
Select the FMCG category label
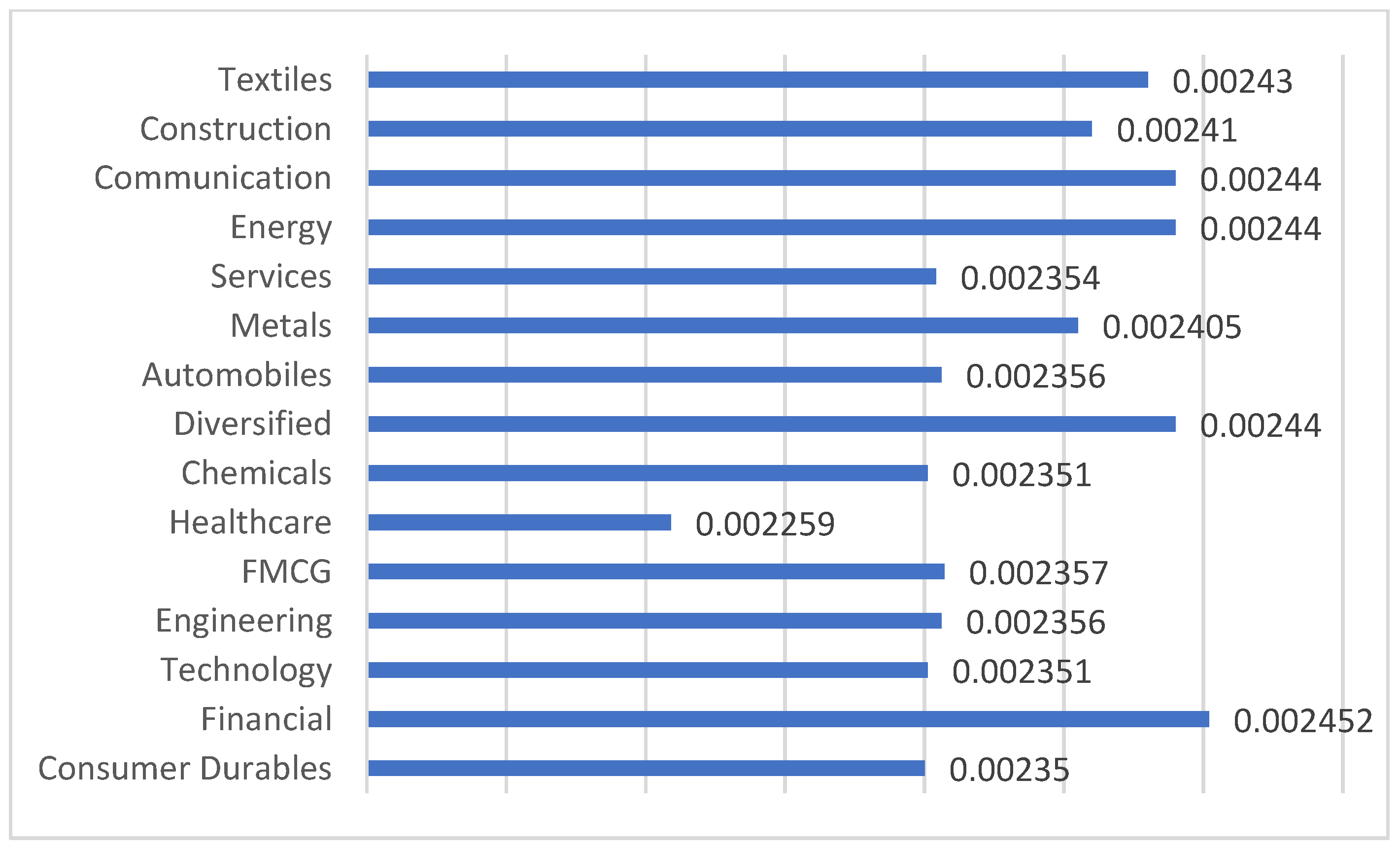[x=286, y=571]
